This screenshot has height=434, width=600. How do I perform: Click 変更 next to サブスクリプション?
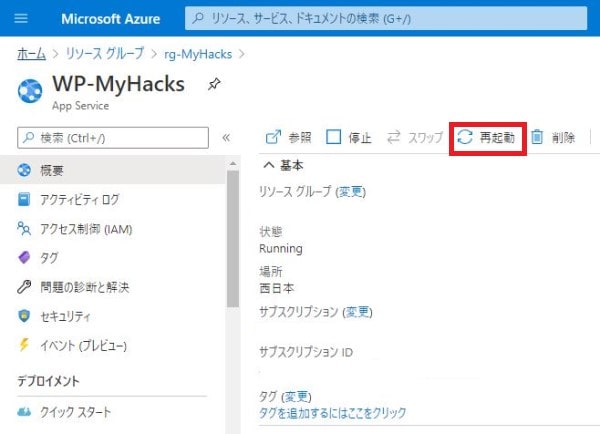tap(357, 312)
